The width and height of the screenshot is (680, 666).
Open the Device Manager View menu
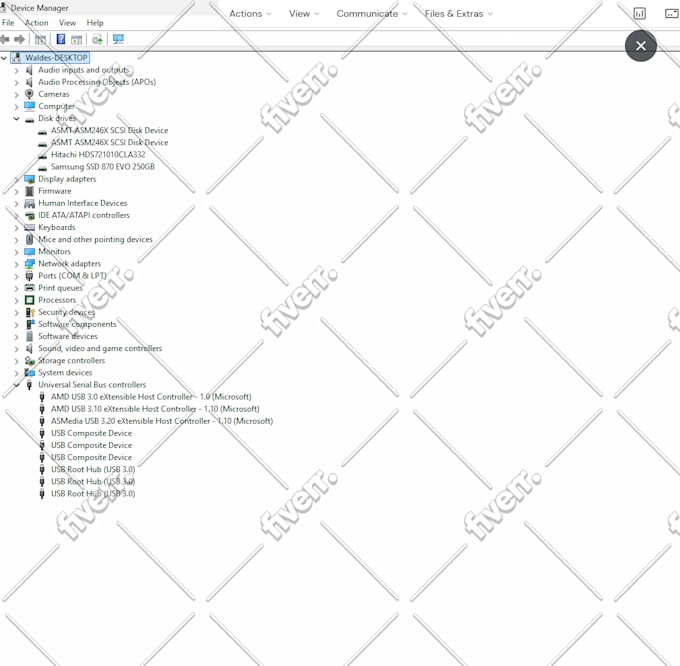pyautogui.click(x=68, y=23)
